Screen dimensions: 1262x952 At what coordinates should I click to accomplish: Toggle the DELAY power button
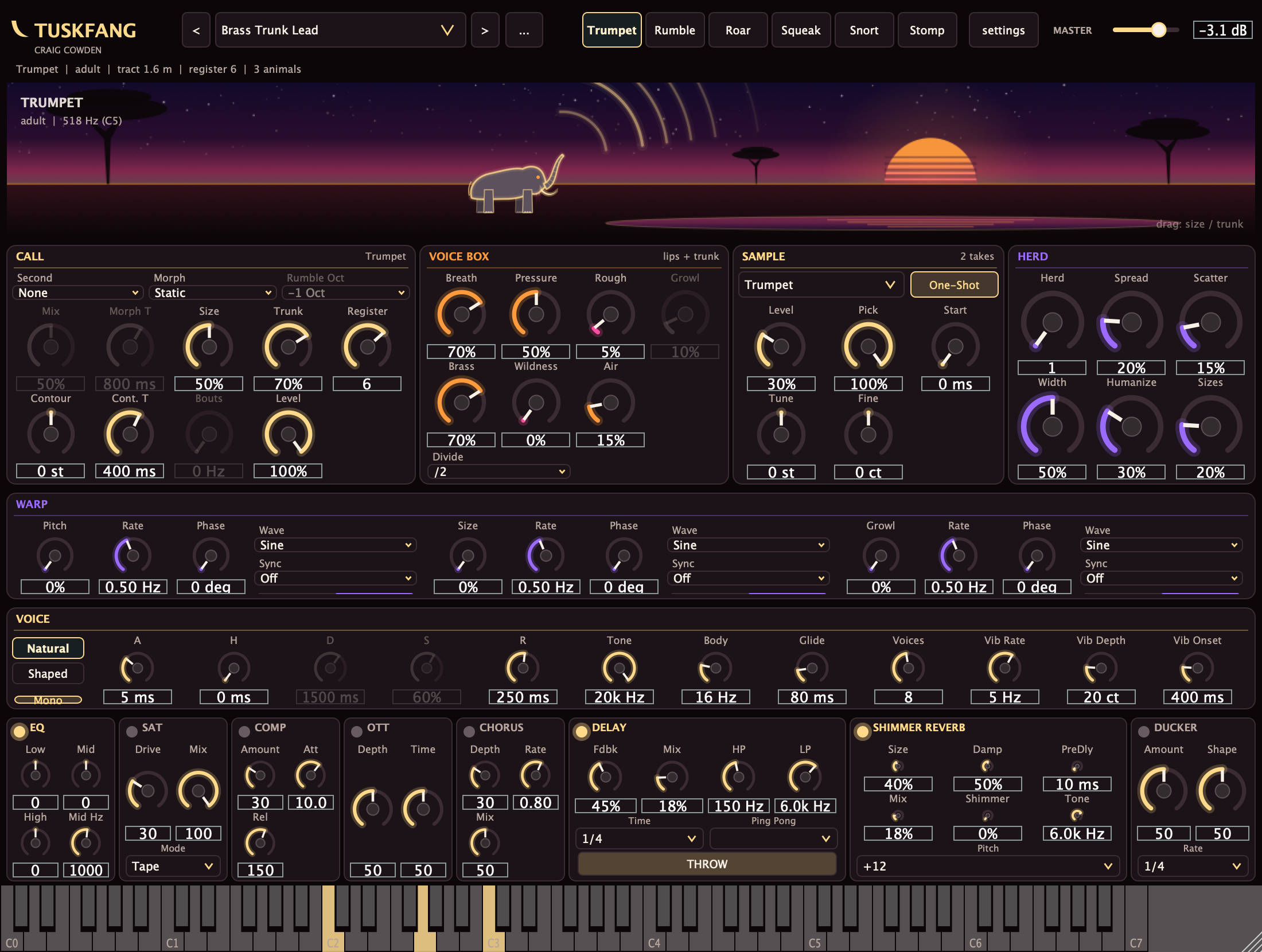pyautogui.click(x=582, y=731)
